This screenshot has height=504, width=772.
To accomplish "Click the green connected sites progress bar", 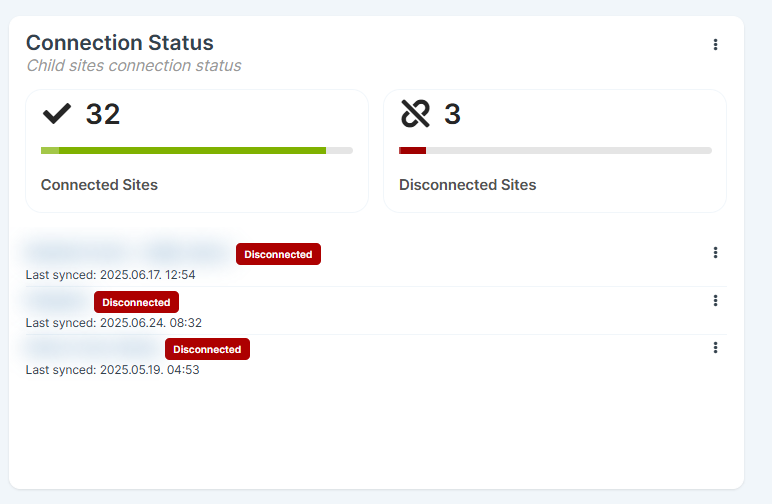I will point(197,151).
